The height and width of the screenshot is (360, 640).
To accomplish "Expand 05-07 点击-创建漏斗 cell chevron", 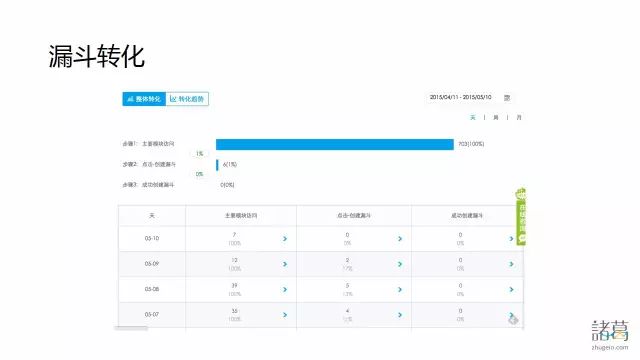I will point(400,315).
